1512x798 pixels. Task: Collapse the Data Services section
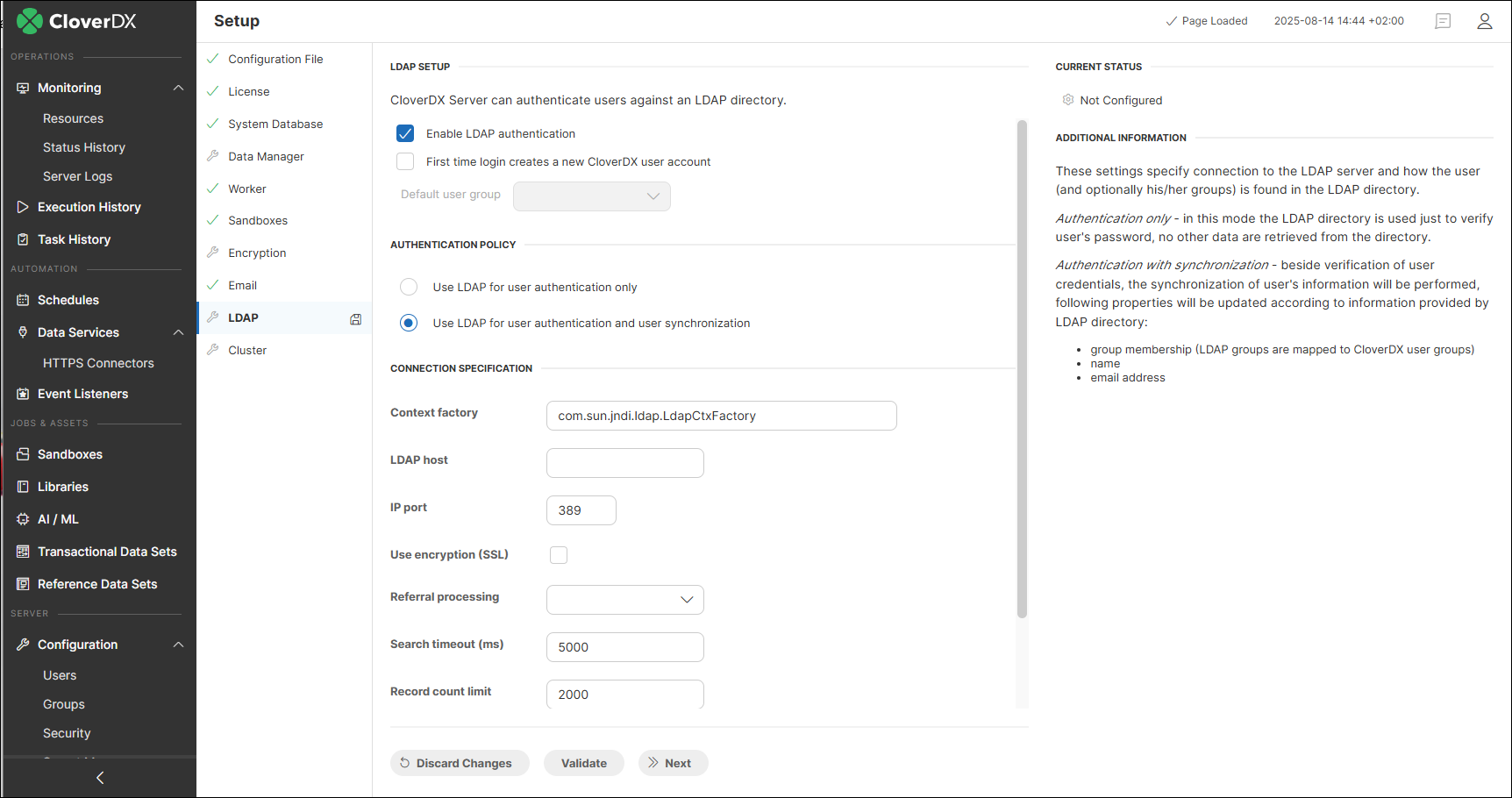(178, 332)
